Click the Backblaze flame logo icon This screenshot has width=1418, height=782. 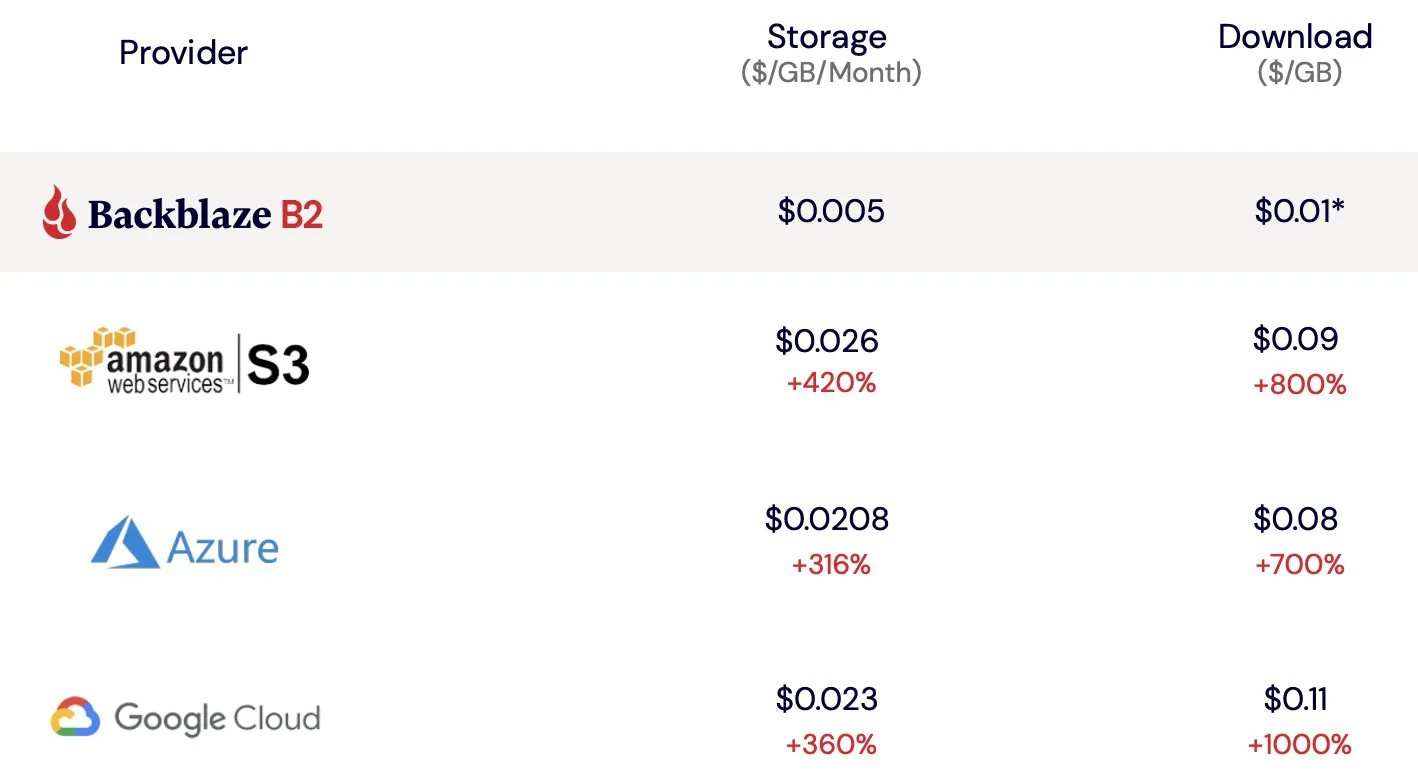coord(59,212)
